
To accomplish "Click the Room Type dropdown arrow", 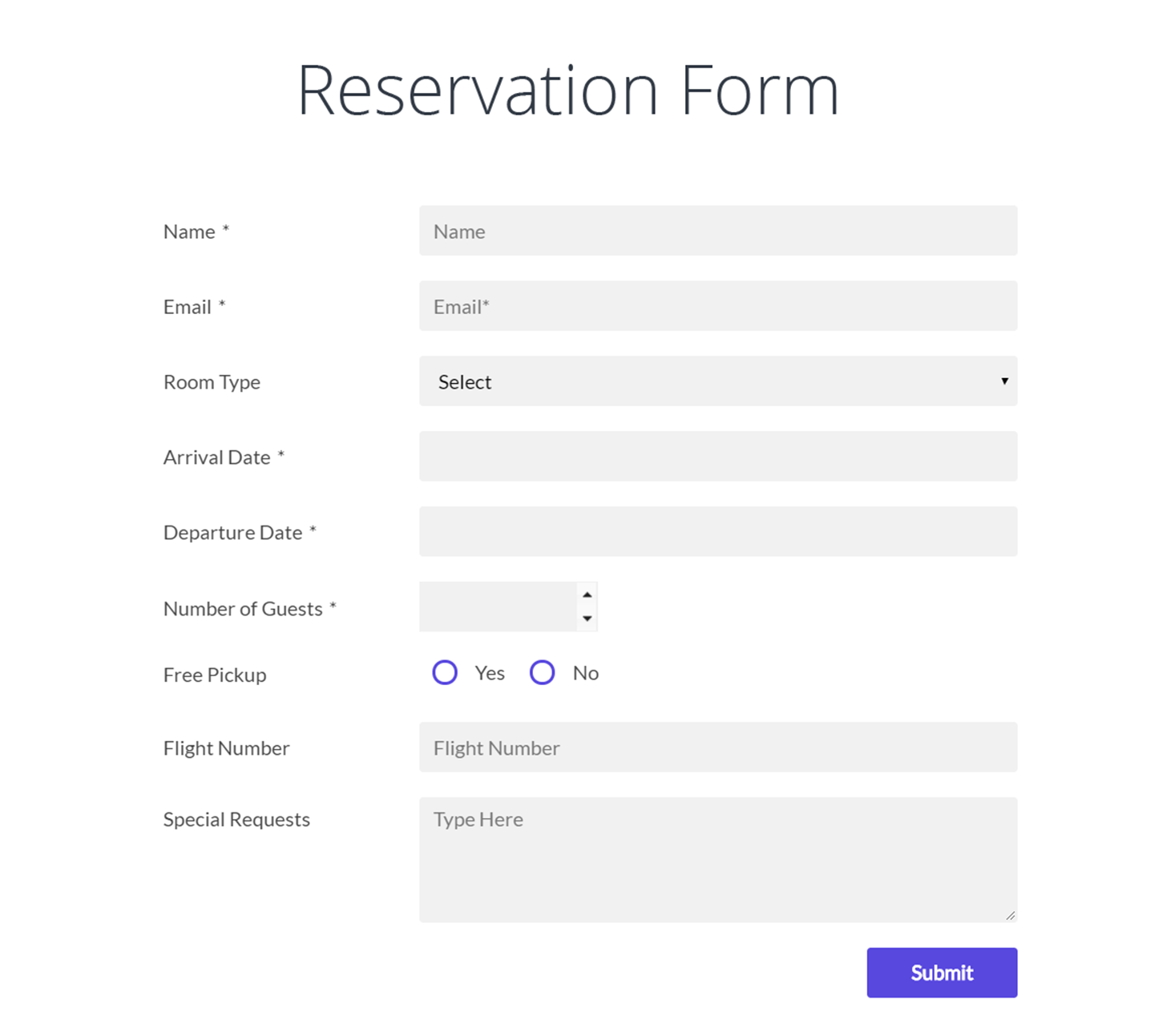I will pos(1004,381).
